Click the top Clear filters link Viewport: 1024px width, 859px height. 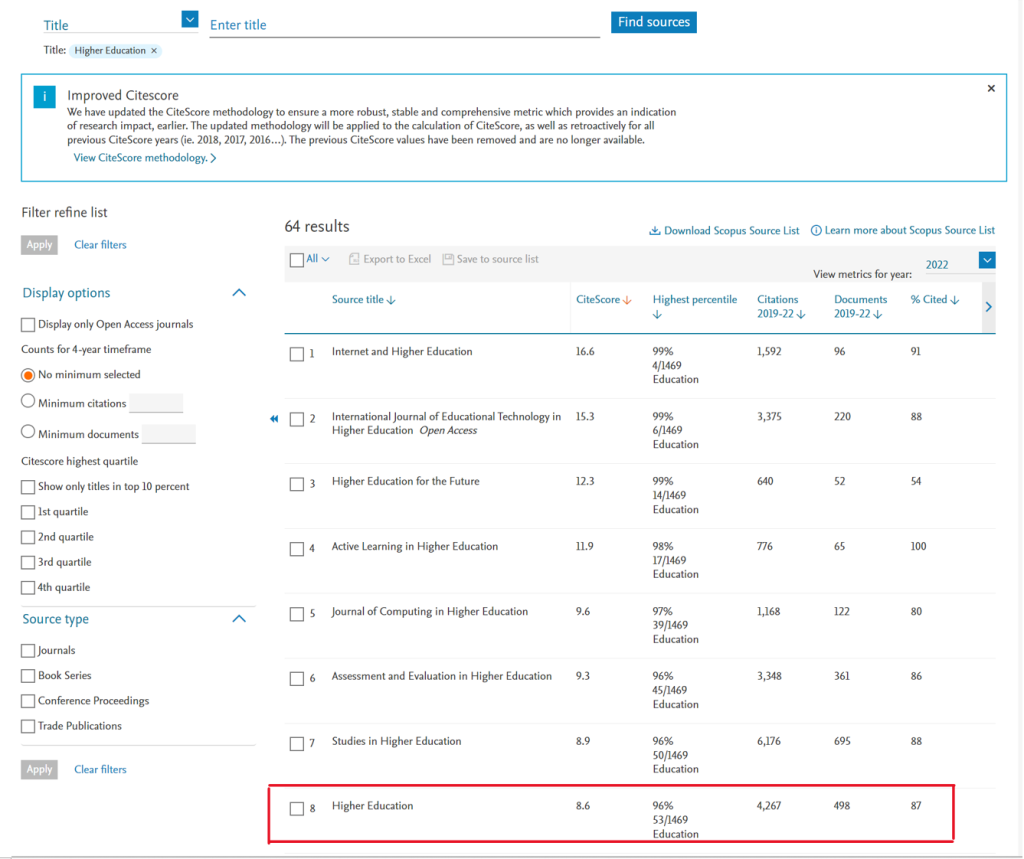[x=100, y=245]
